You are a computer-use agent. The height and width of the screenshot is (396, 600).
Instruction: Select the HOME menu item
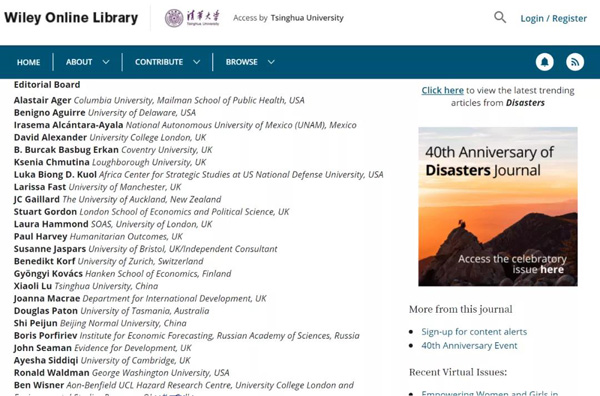click(28, 62)
